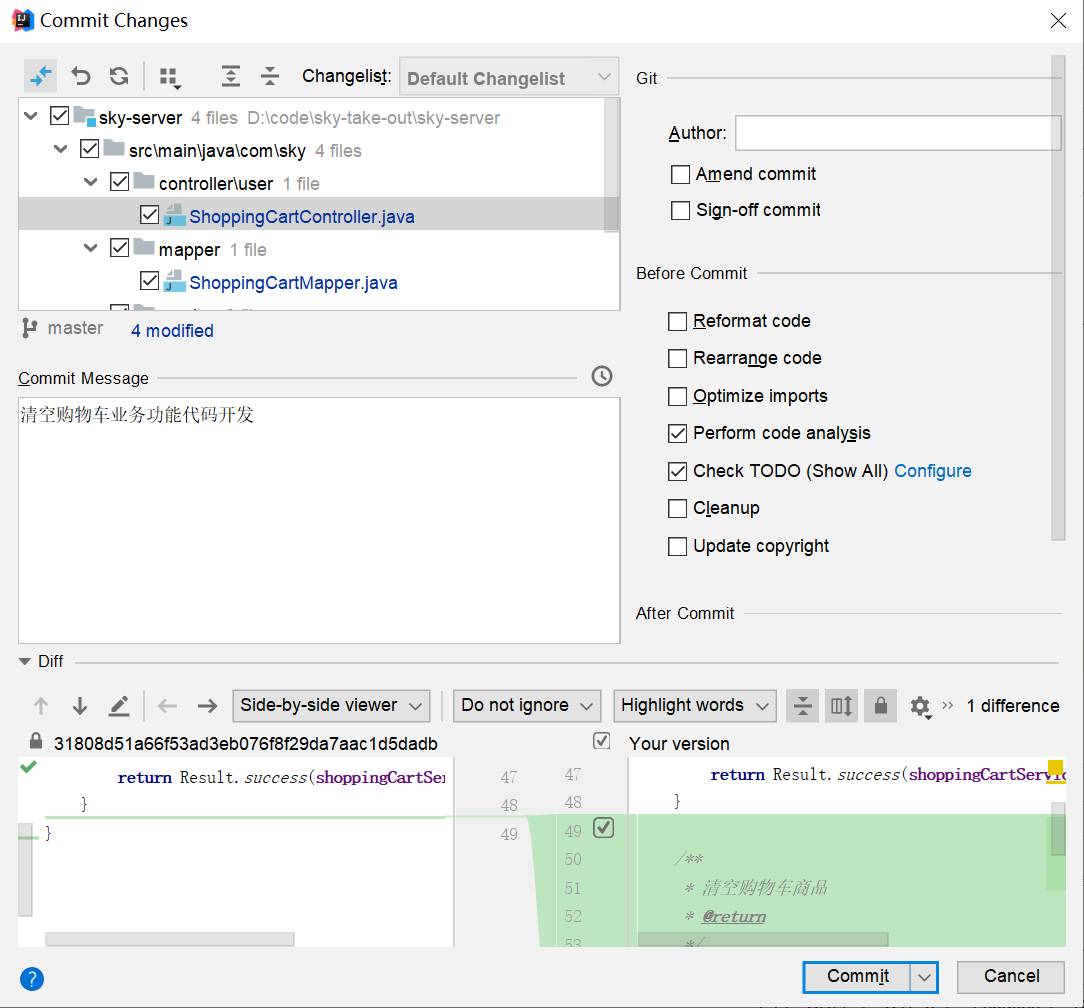Select ShoppingCartController.java file row
The image size is (1084, 1008).
pyautogui.click(x=311, y=214)
